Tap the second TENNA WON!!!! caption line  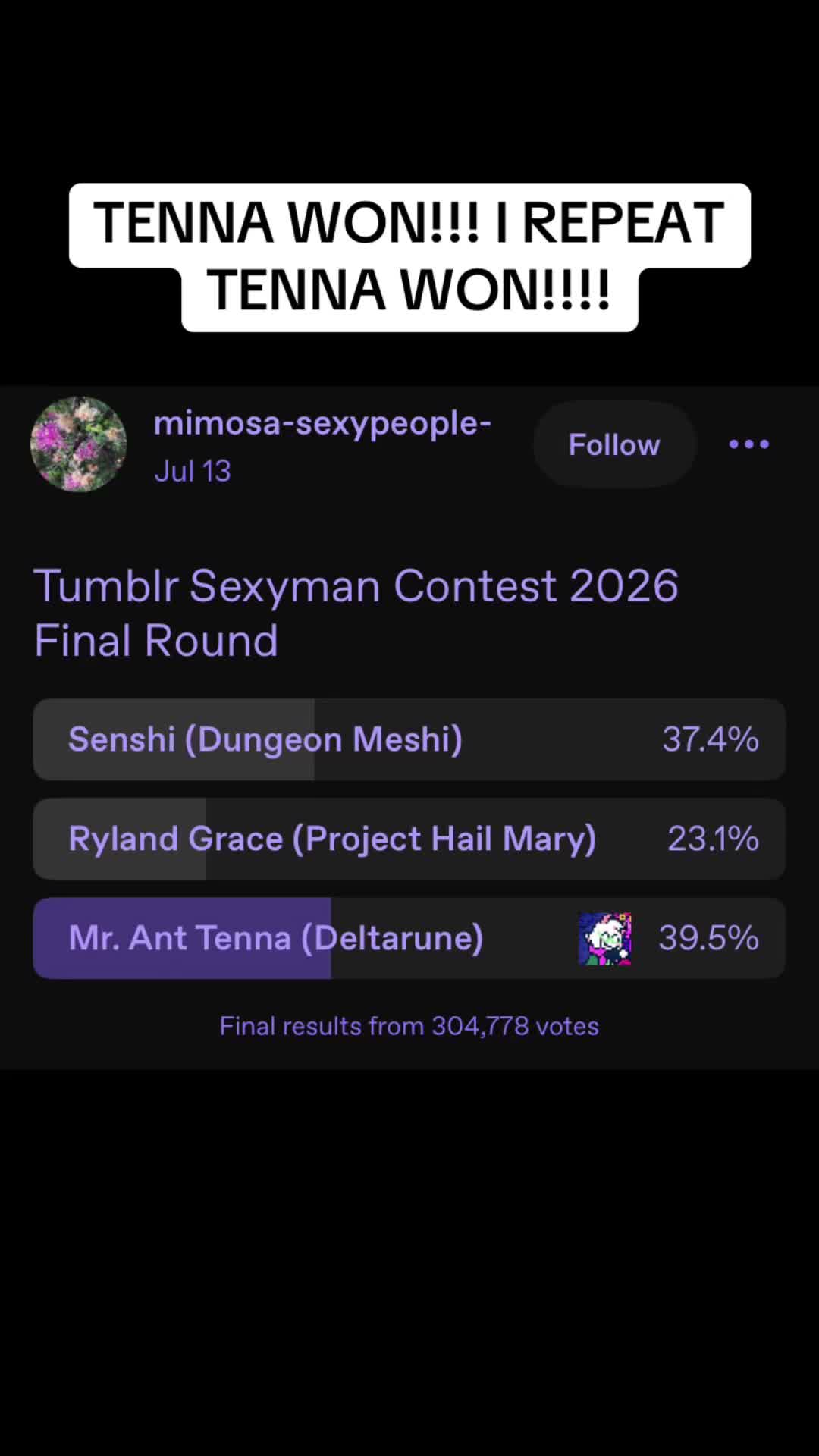(x=409, y=290)
